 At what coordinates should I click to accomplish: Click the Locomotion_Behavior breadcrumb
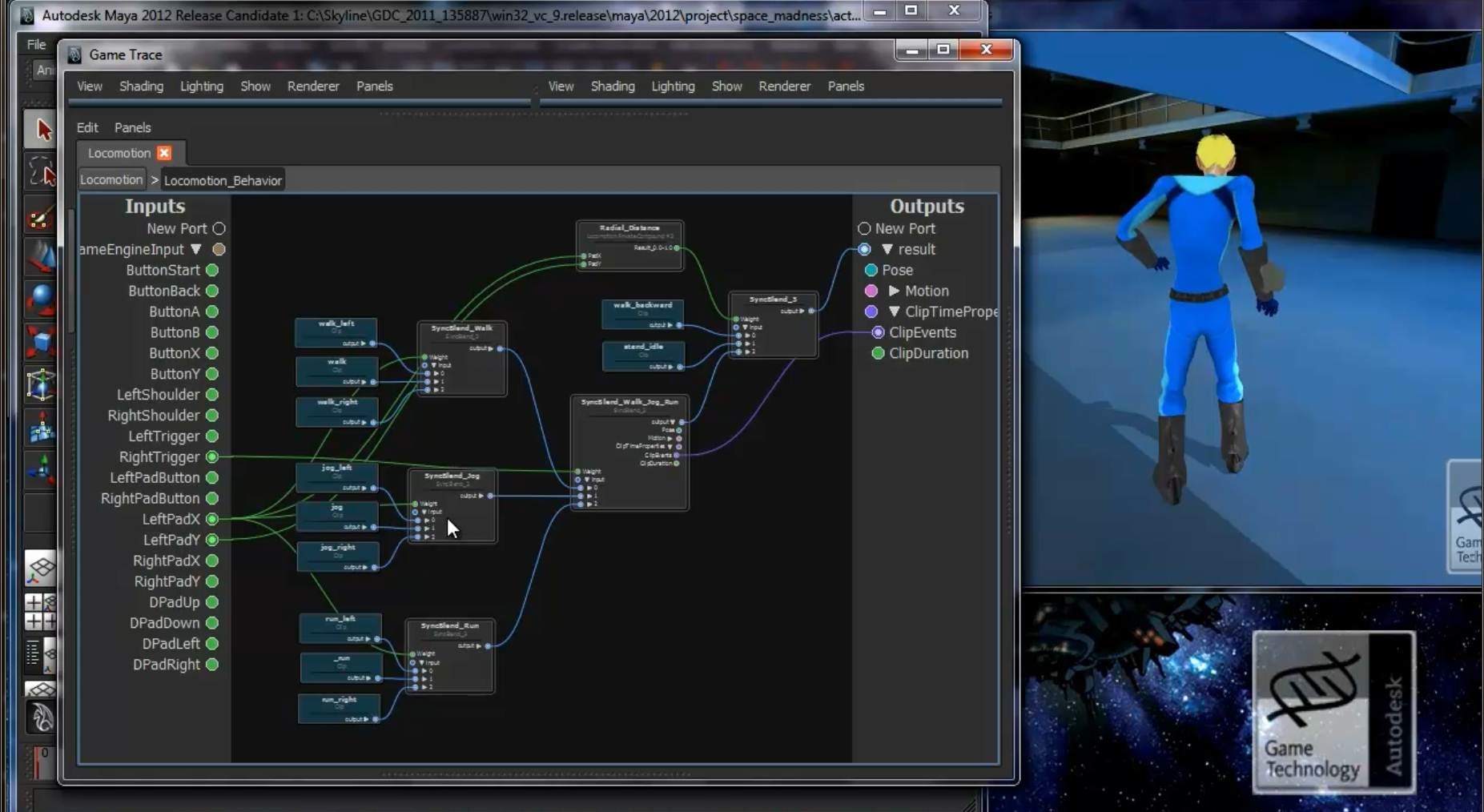click(x=223, y=181)
